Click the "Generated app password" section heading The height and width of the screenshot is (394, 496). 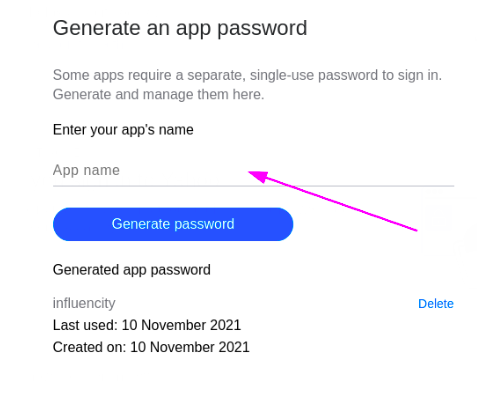(x=132, y=270)
